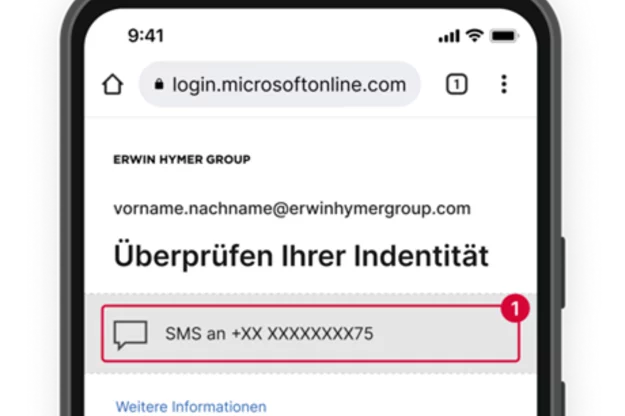Tap the Wi-Fi status icon
Image resolution: width=625 pixels, height=416 pixels.
474,35
